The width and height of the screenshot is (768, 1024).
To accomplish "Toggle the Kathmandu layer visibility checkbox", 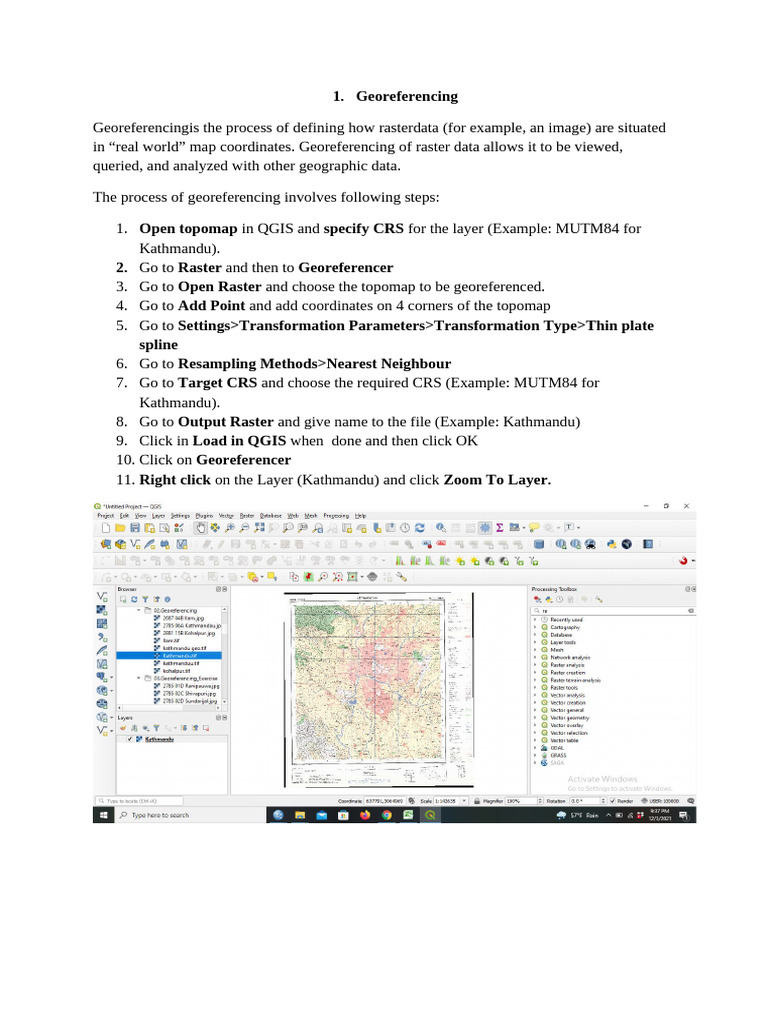I will 130,739.
